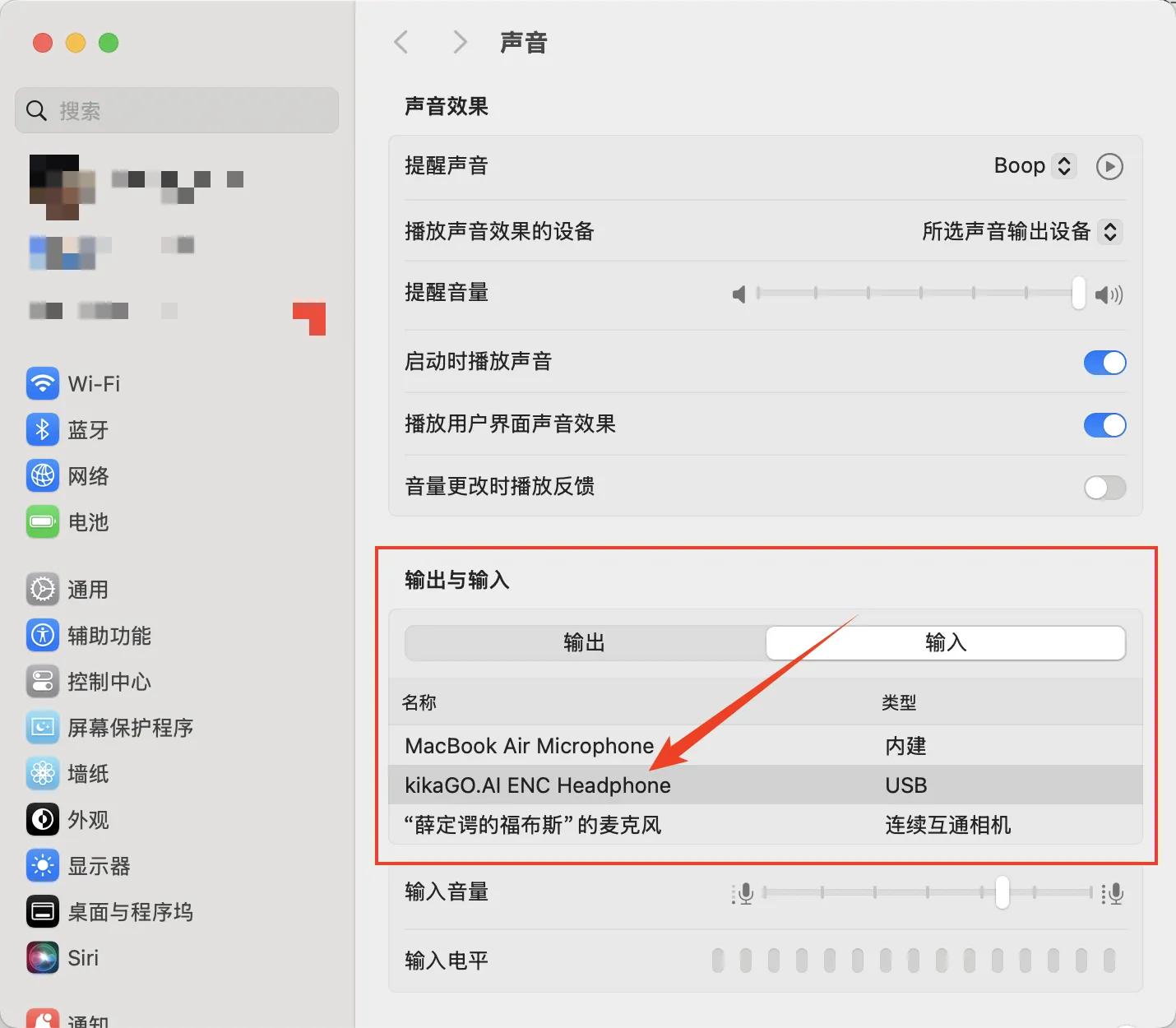This screenshot has height=1028, width=1176.
Task: Turn off 播放用户界面声音效果 switch
Action: 1104,425
